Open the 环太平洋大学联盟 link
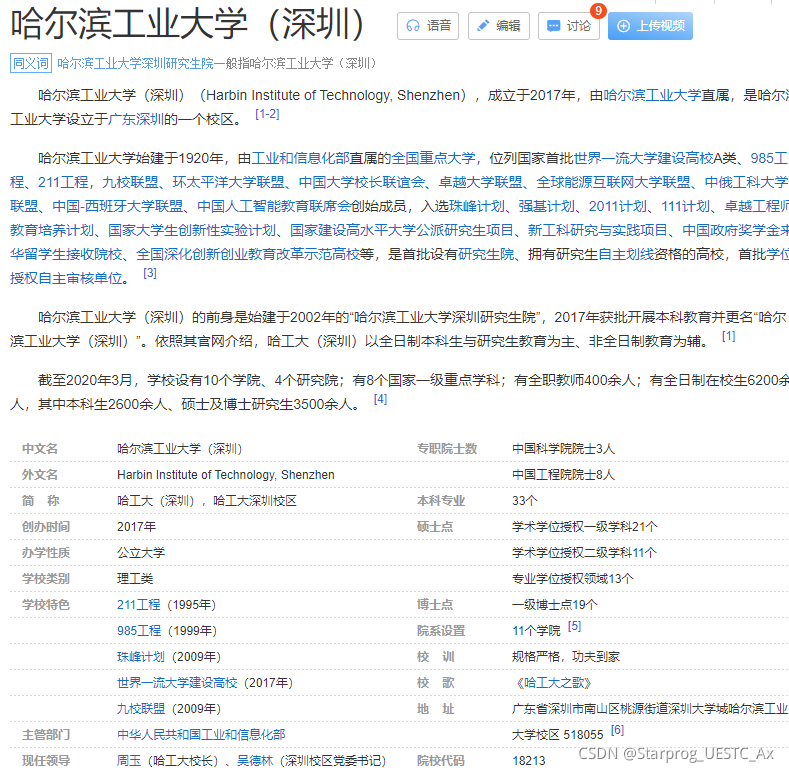 228,182
